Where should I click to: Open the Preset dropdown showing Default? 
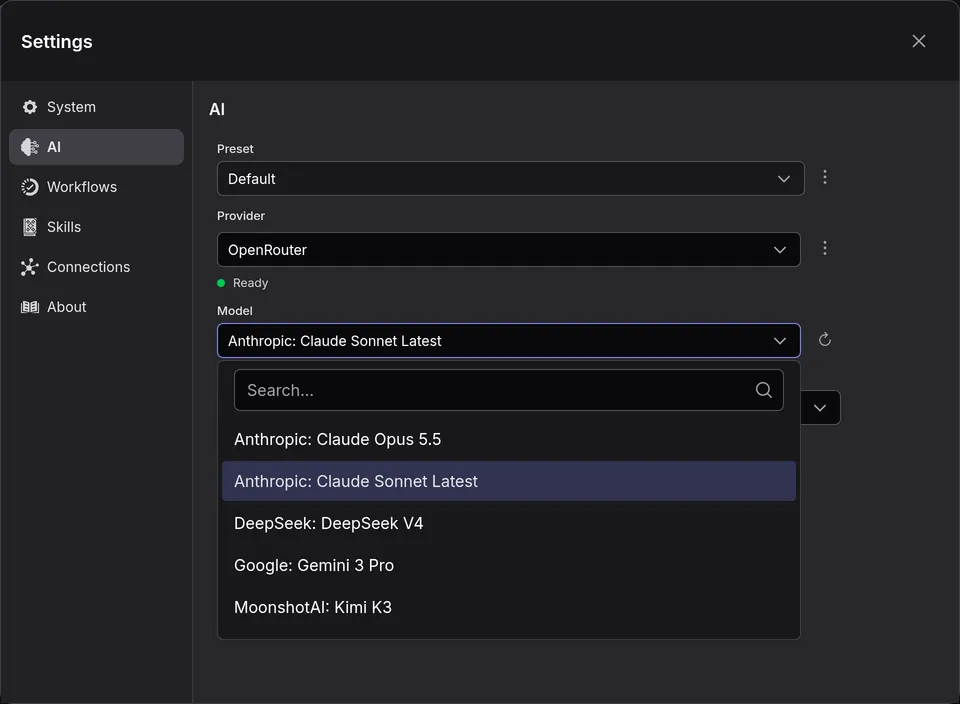(x=511, y=179)
